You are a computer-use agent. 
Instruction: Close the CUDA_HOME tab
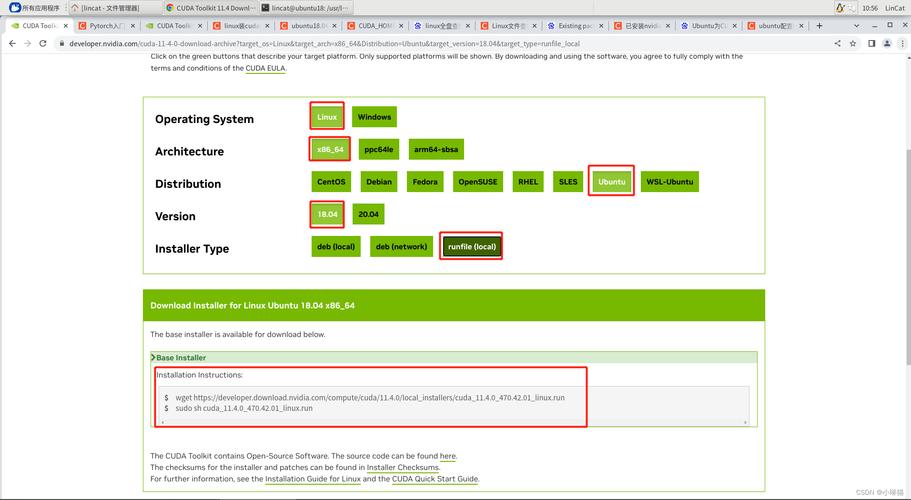point(401,26)
